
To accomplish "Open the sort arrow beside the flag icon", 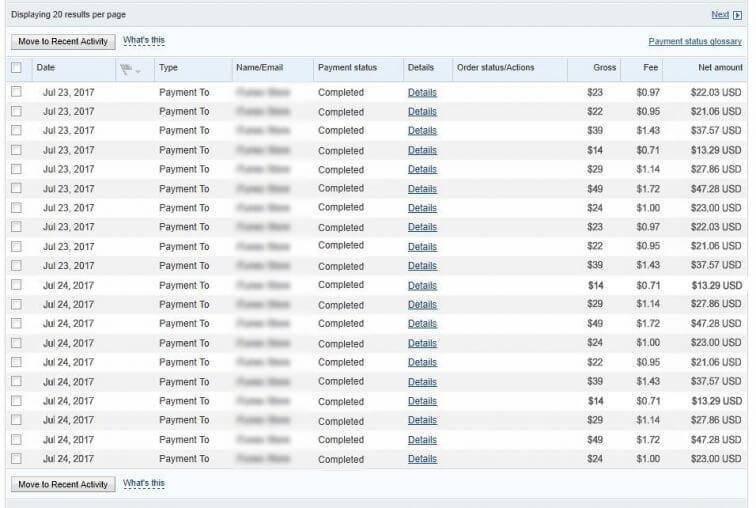I will [138, 72].
